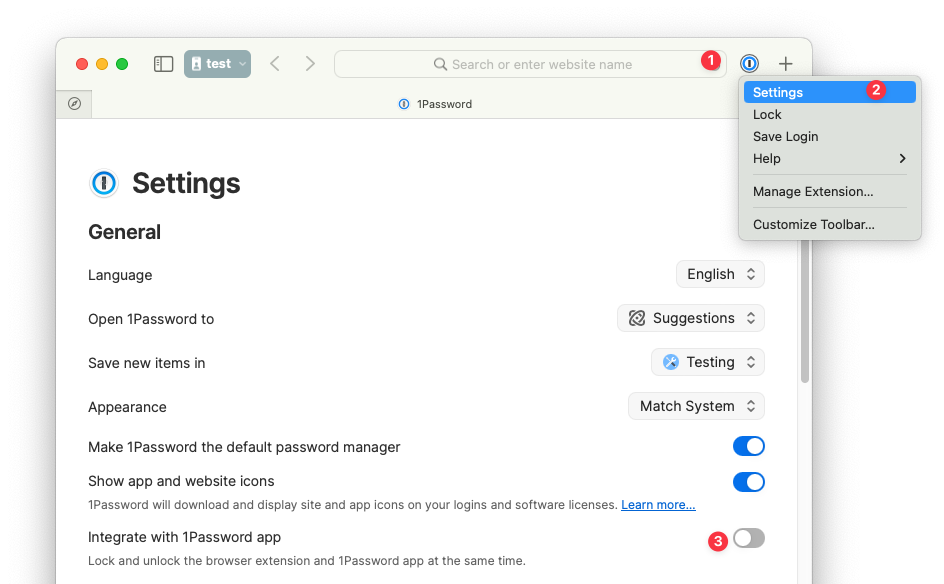Choose Lock in the extension menu
944x584 pixels.
[767, 115]
